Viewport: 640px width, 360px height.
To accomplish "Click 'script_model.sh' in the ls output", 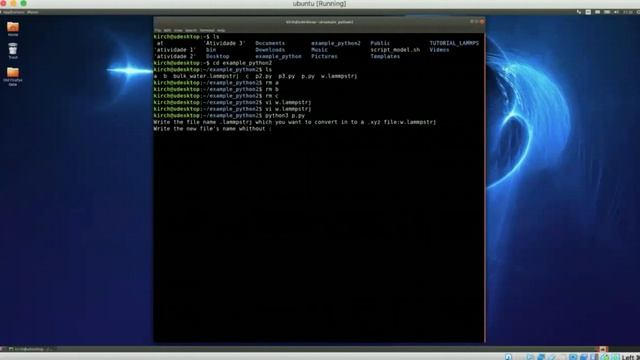I will pyautogui.click(x=395, y=50).
